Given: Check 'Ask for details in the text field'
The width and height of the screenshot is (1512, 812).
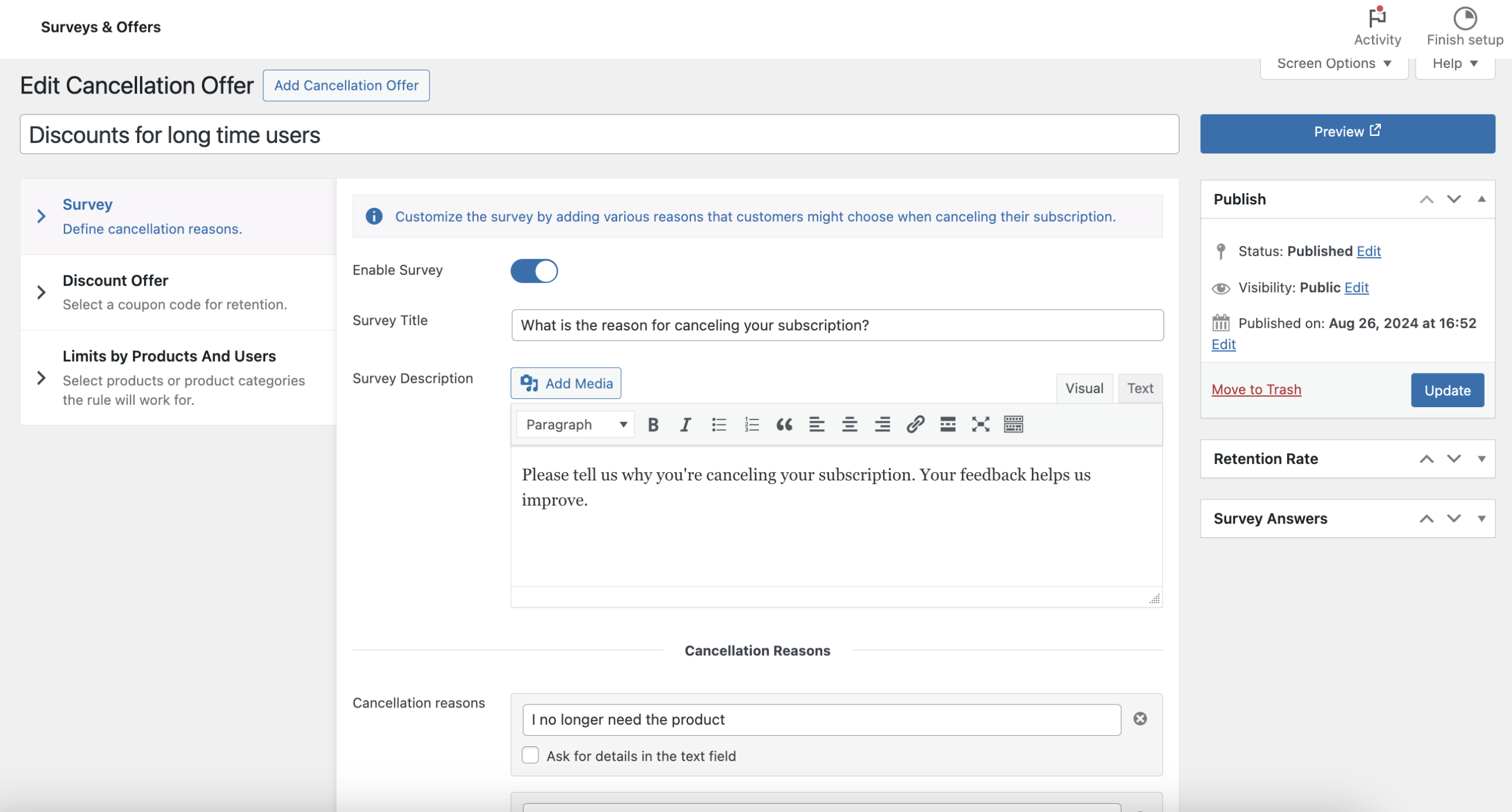Looking at the screenshot, I should (530, 755).
